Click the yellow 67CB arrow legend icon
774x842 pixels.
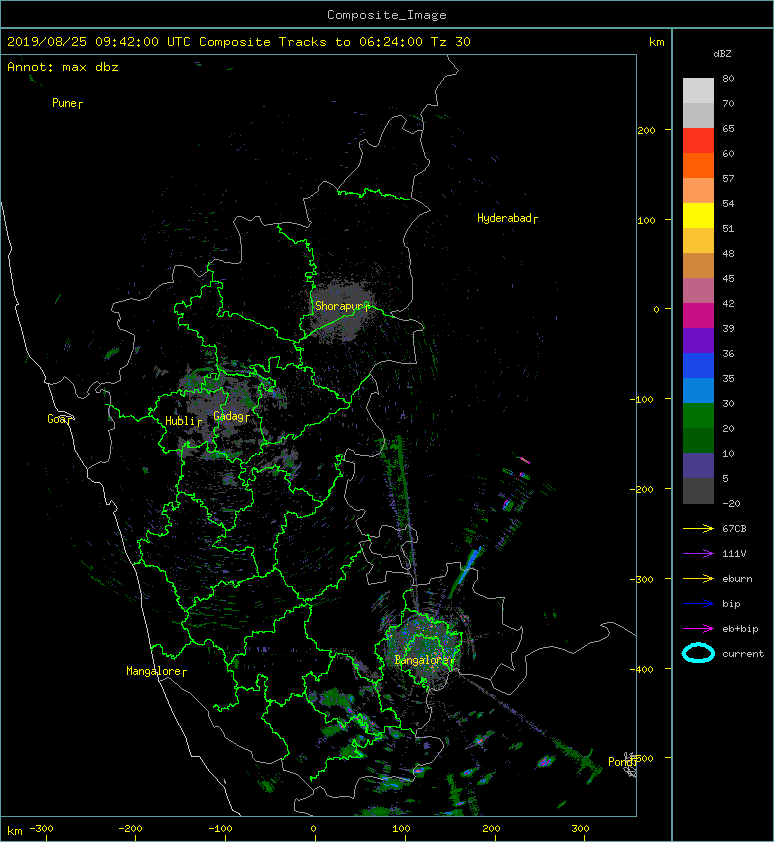click(698, 529)
